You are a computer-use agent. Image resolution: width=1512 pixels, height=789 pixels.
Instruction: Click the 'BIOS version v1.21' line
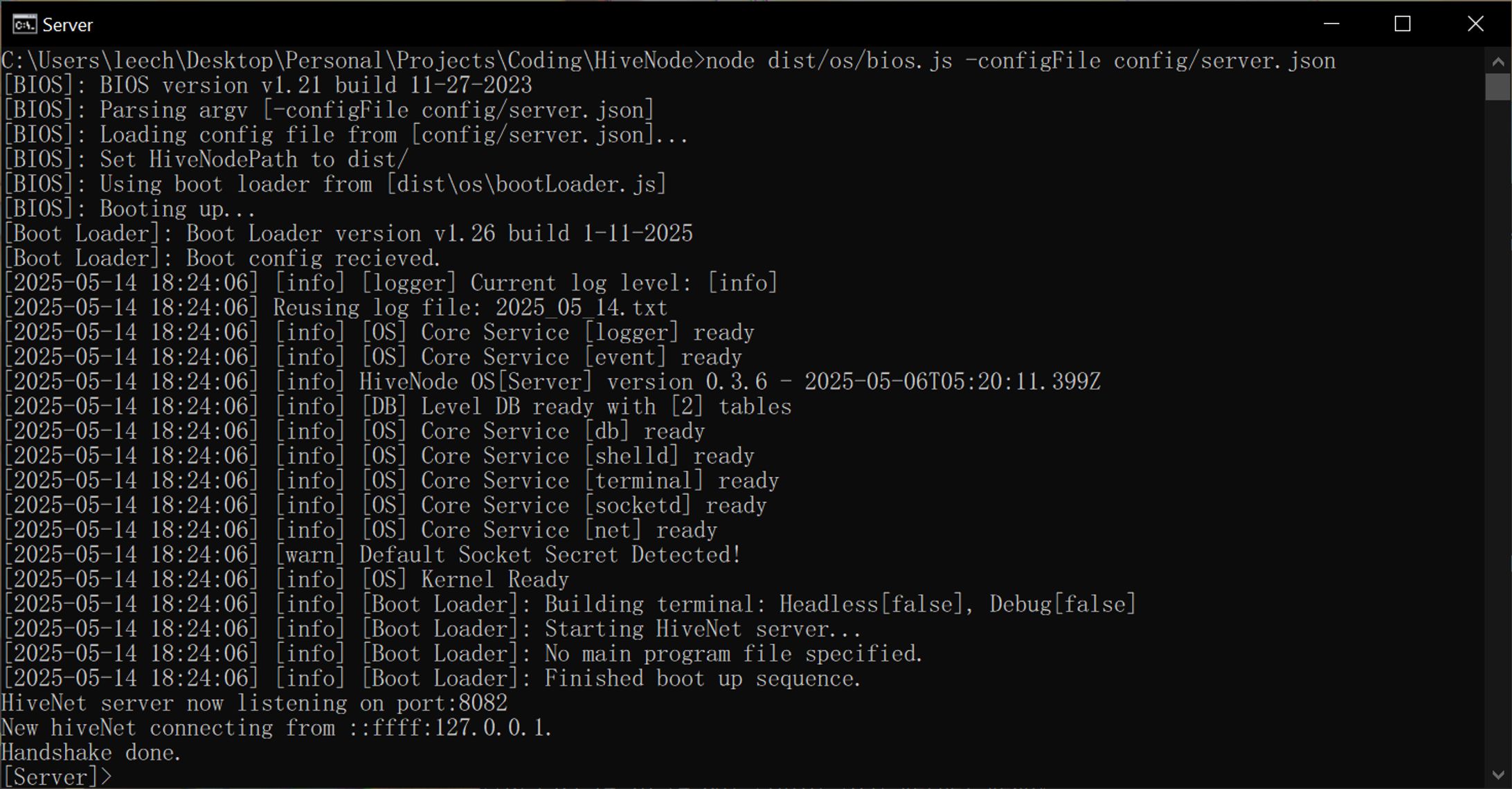point(268,85)
